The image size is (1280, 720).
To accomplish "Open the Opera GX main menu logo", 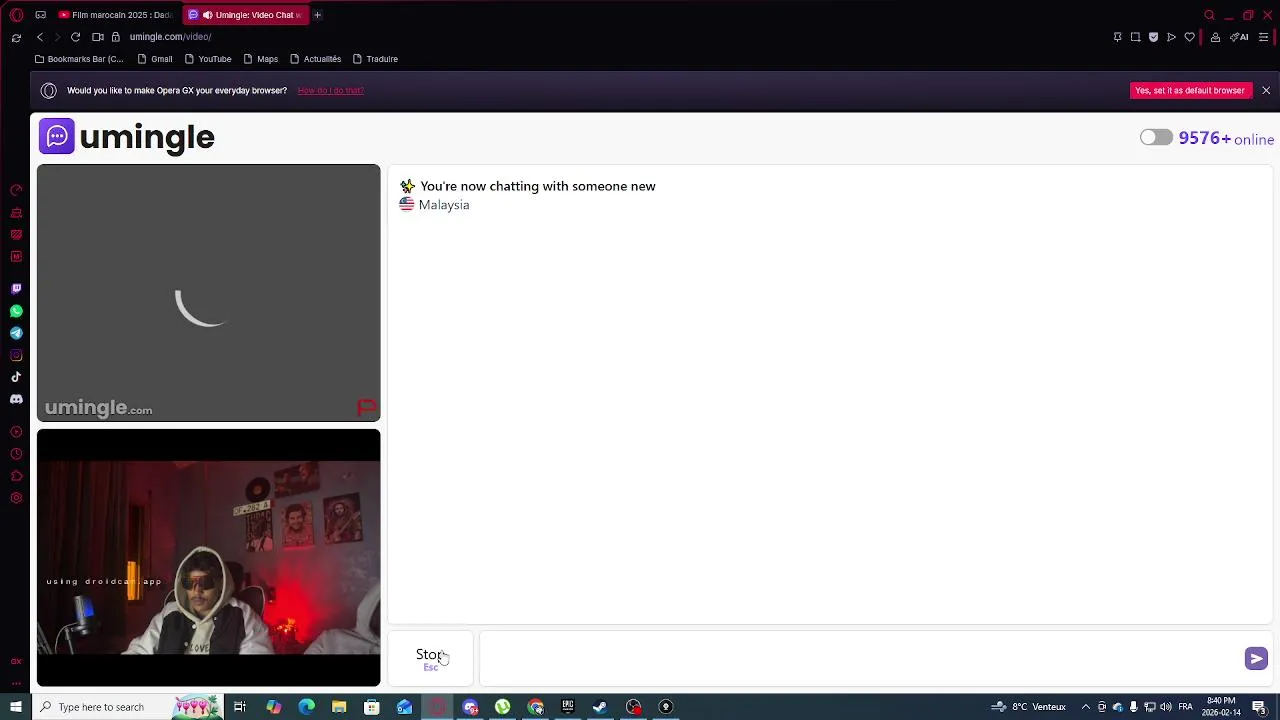I will coord(16,15).
